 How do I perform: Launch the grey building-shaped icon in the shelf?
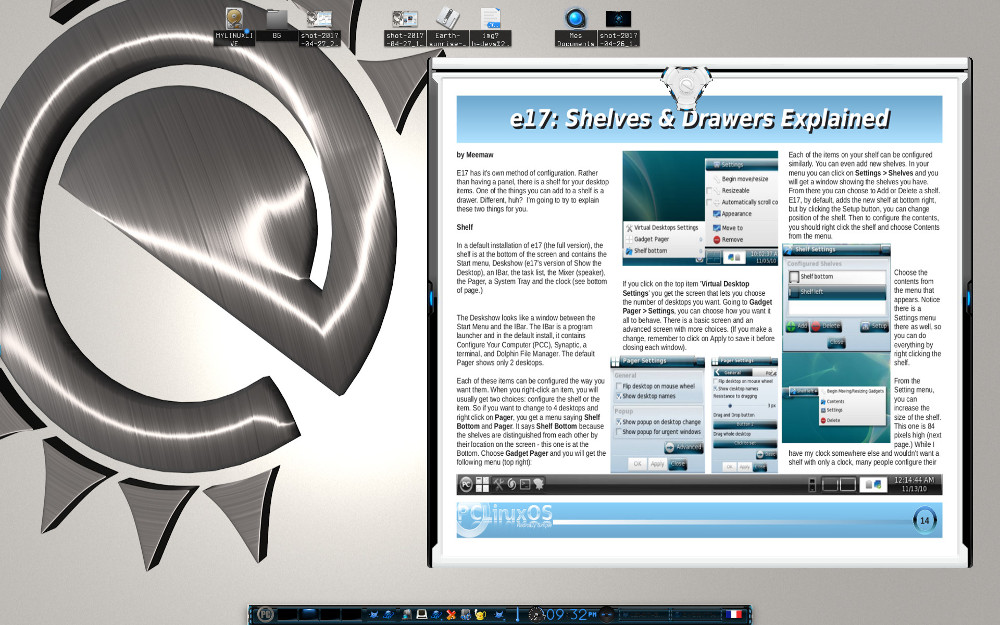click(x=406, y=615)
